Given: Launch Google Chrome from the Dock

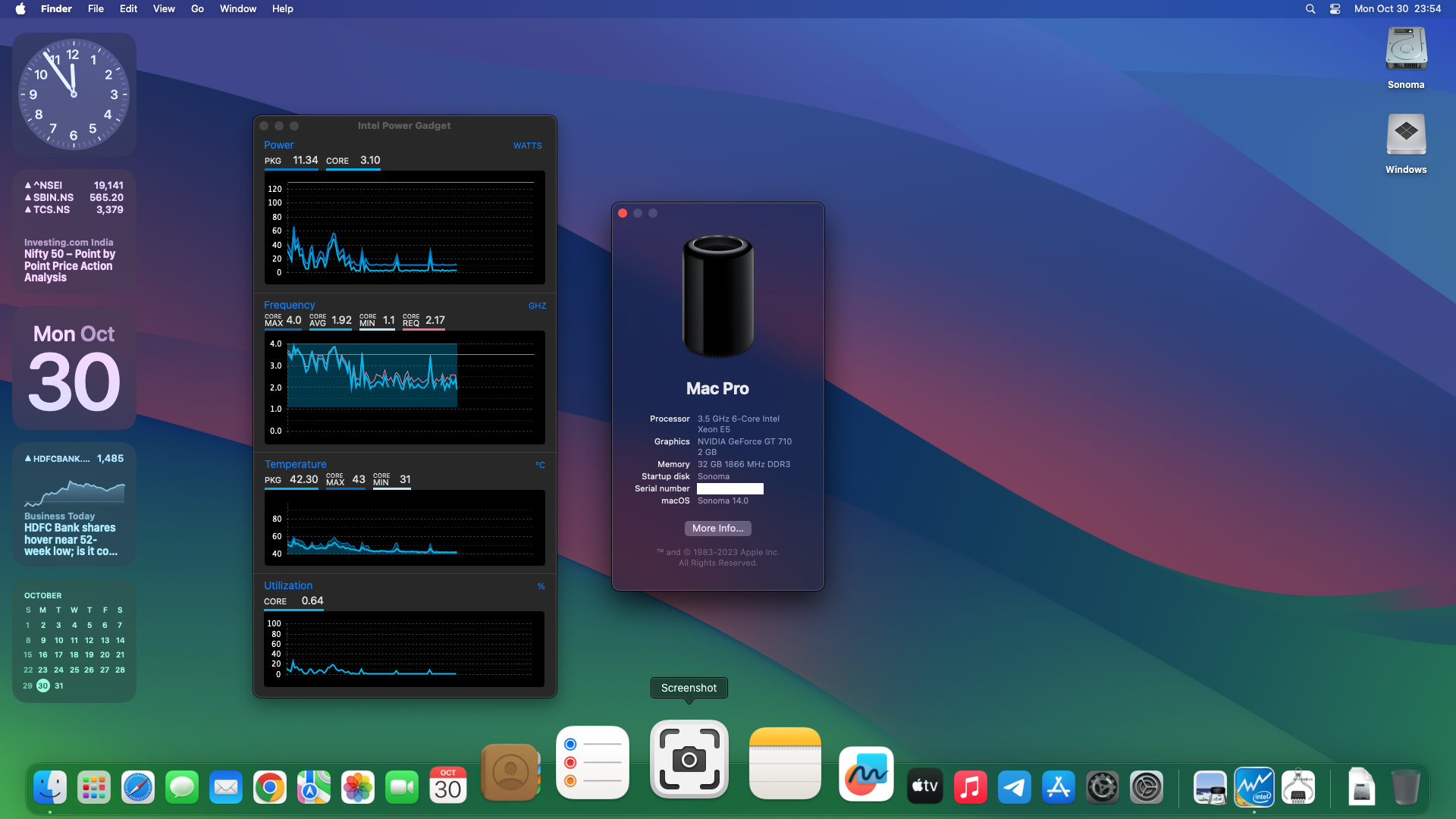Looking at the screenshot, I should pos(270,788).
